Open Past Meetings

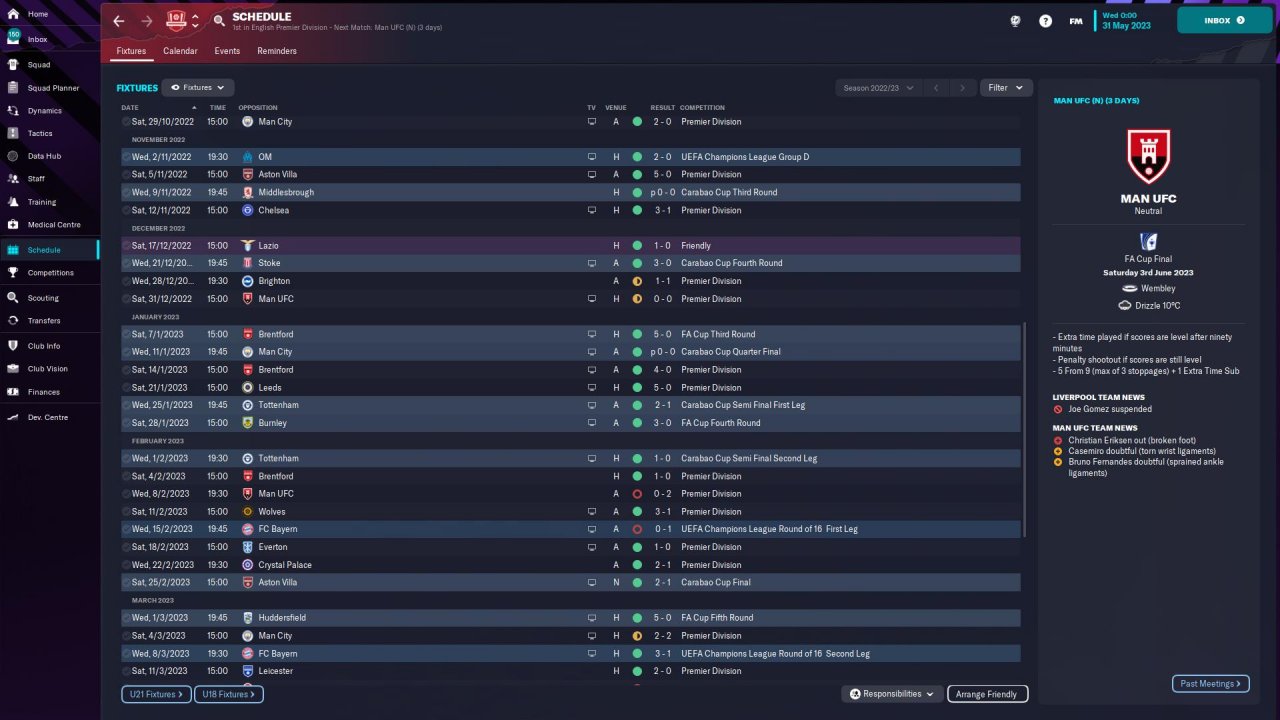(x=1211, y=684)
